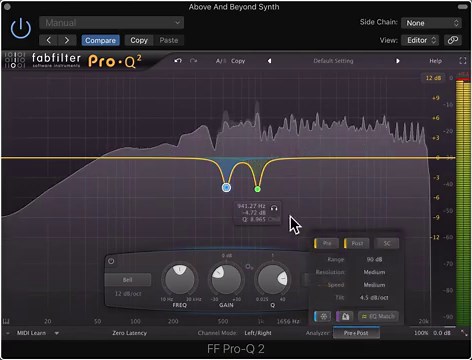This screenshot has height=360, width=472.
Task: Go to the previous preset arrow
Action: pyautogui.click(x=49, y=40)
